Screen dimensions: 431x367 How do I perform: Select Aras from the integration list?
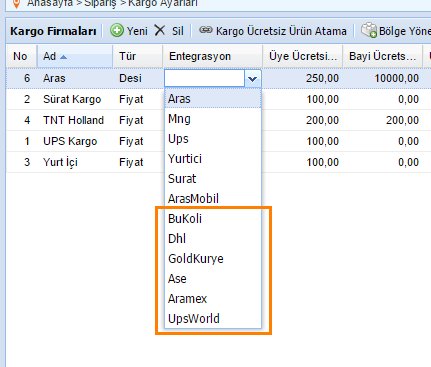213,99
